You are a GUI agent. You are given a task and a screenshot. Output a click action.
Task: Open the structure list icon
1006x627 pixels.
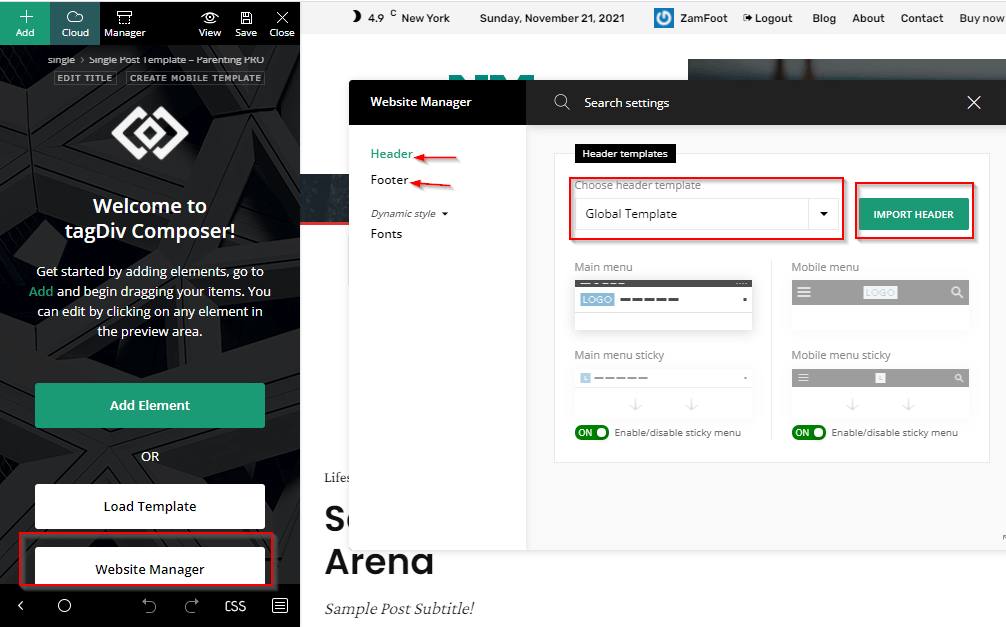pos(280,605)
